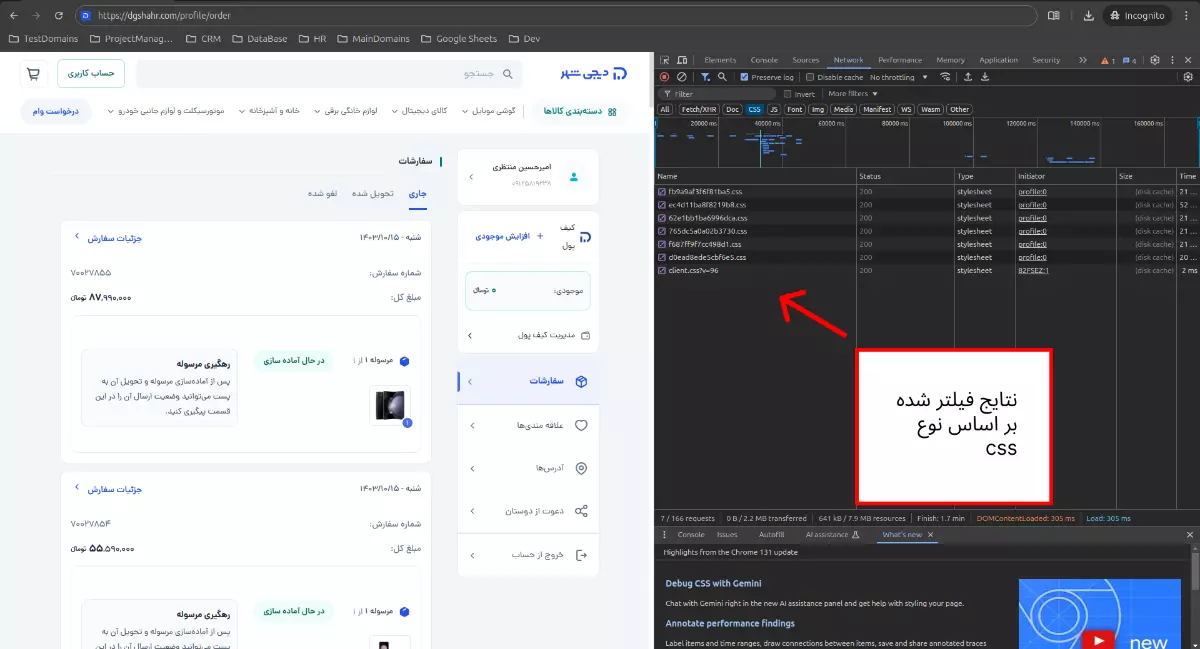Open the No throttling dropdown
Viewport: 1200px width, 649px height.
(896, 78)
